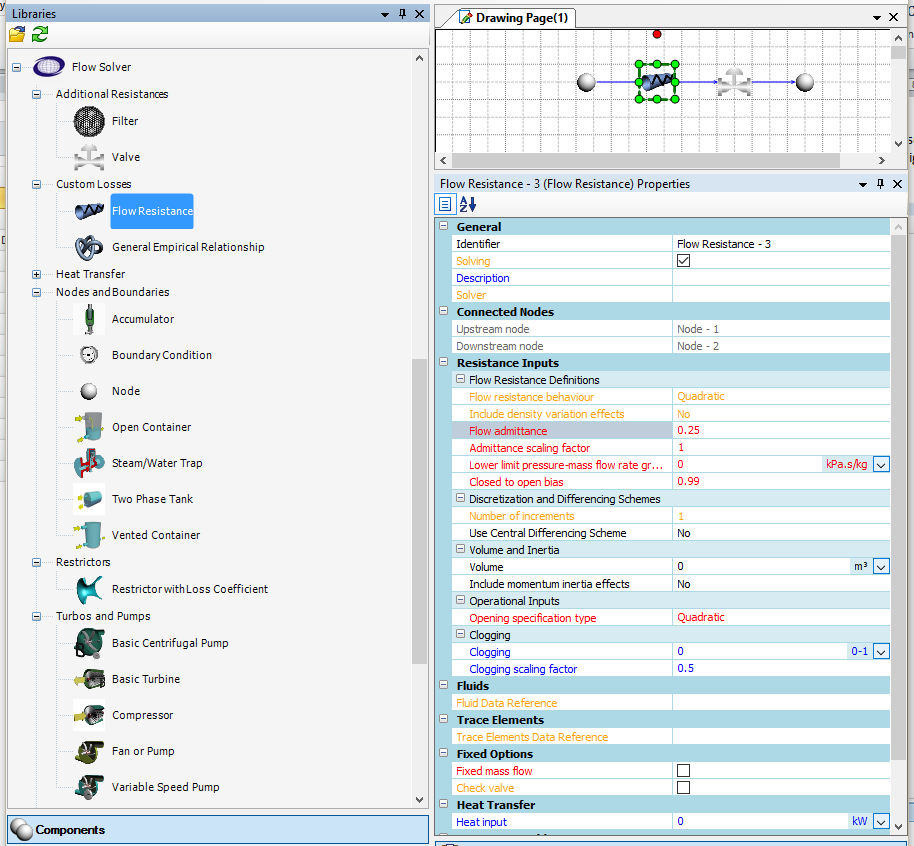
Task: Select the Filter component icon
Action: [x=89, y=121]
